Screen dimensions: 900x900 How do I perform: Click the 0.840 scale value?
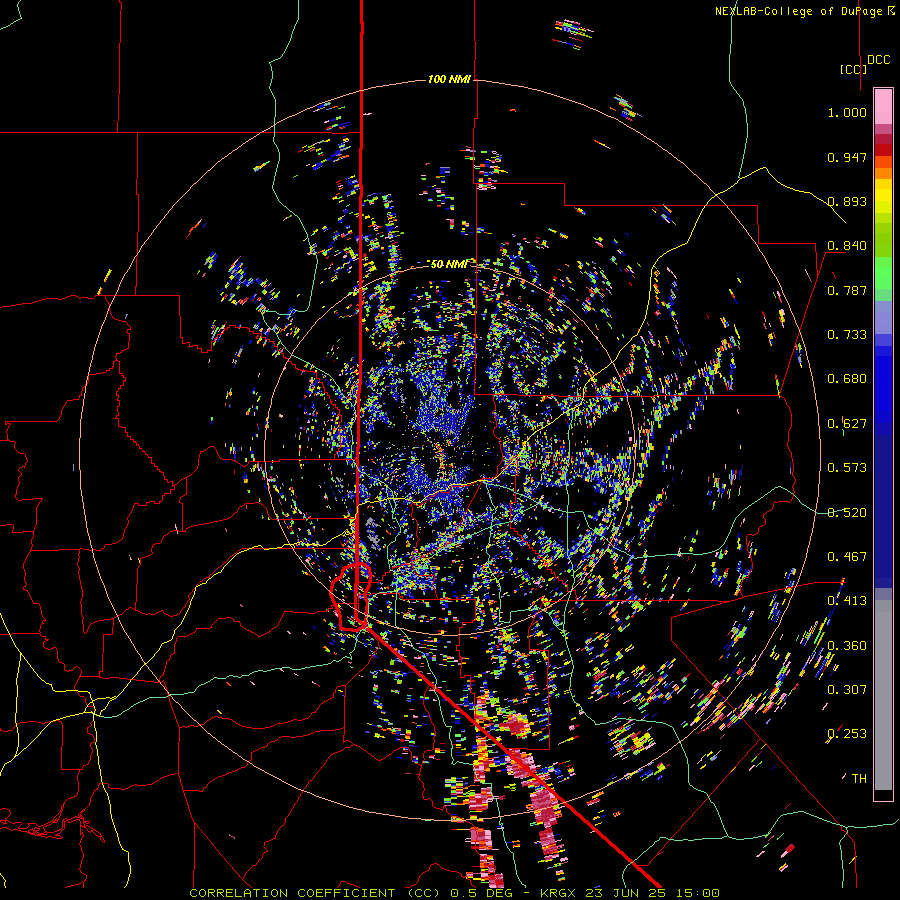click(x=847, y=246)
